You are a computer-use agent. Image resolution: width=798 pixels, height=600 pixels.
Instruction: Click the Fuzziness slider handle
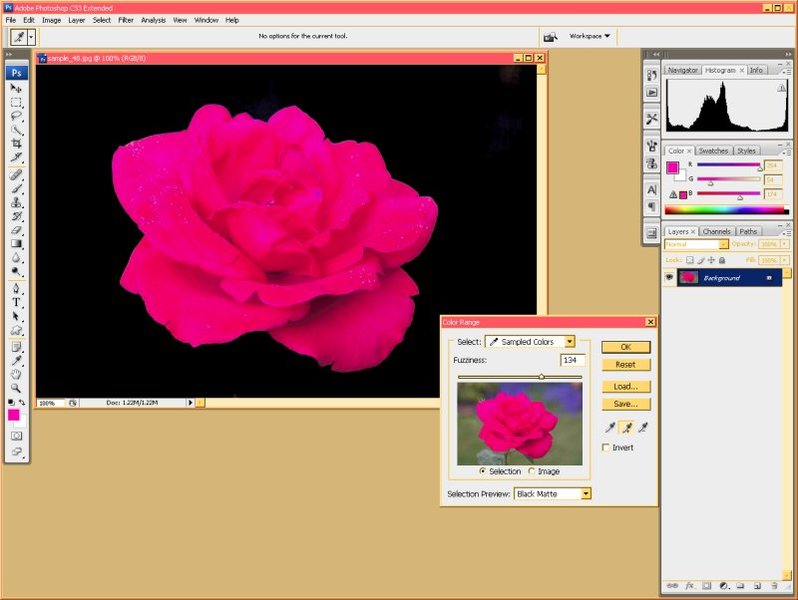coord(541,377)
